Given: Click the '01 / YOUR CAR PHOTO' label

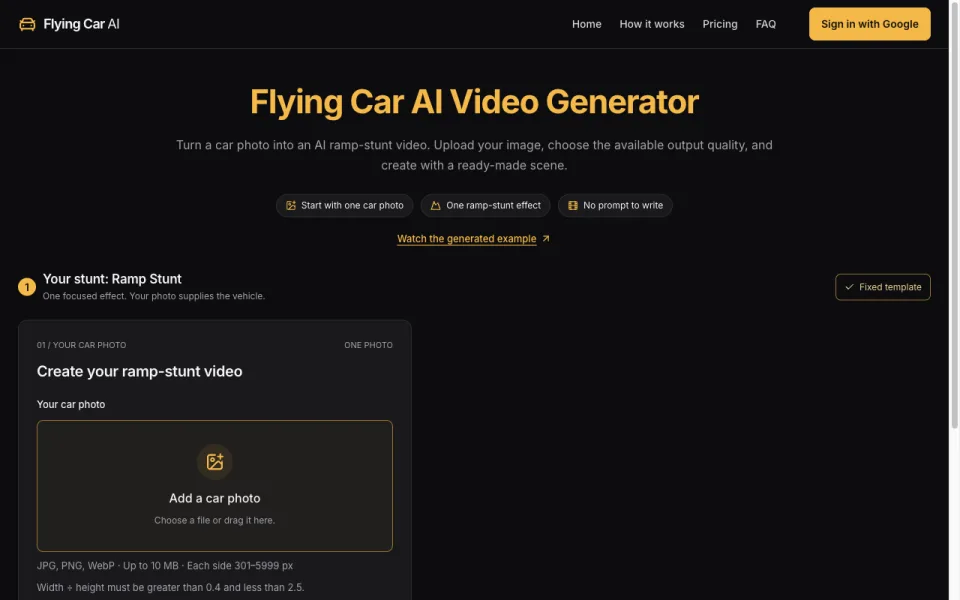Looking at the screenshot, I should [81, 345].
